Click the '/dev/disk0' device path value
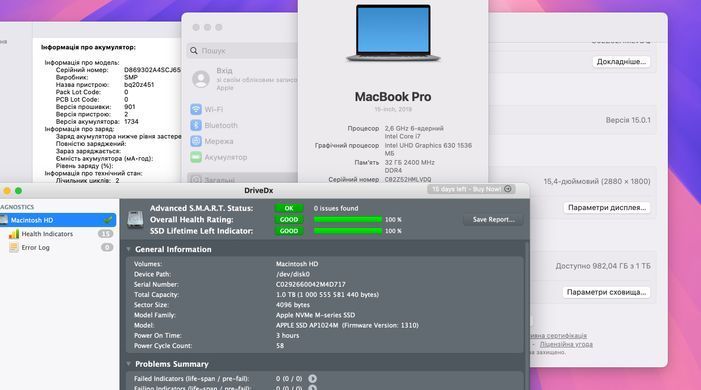701x390 pixels. click(x=292, y=274)
